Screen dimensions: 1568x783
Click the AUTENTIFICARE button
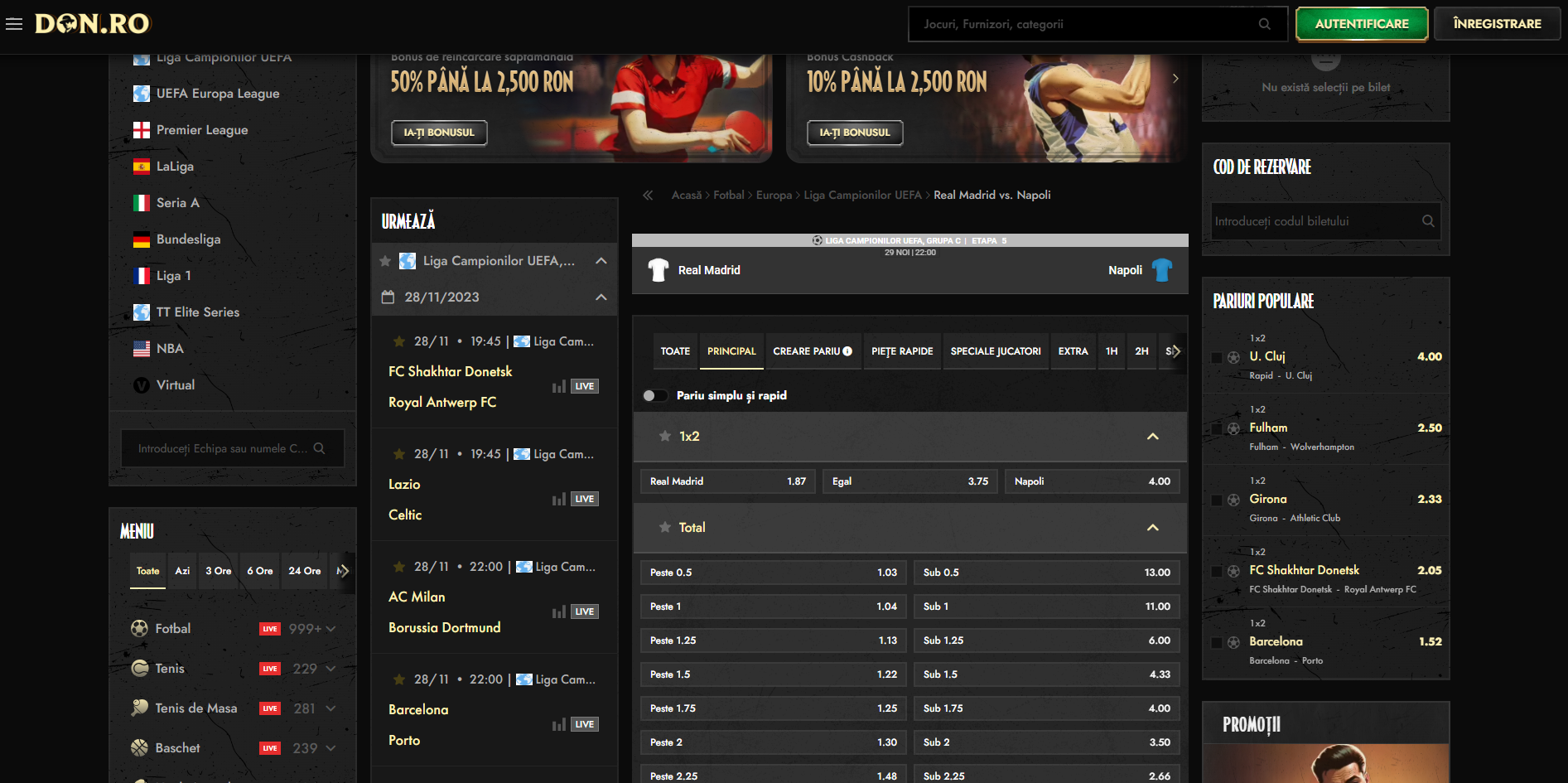click(x=1362, y=24)
